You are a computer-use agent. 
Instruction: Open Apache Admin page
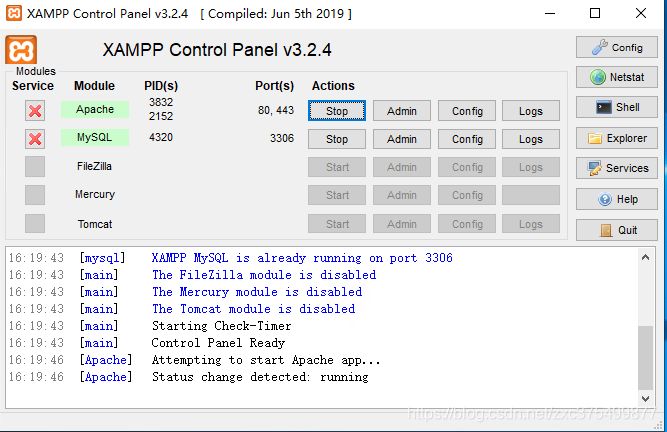coord(402,111)
